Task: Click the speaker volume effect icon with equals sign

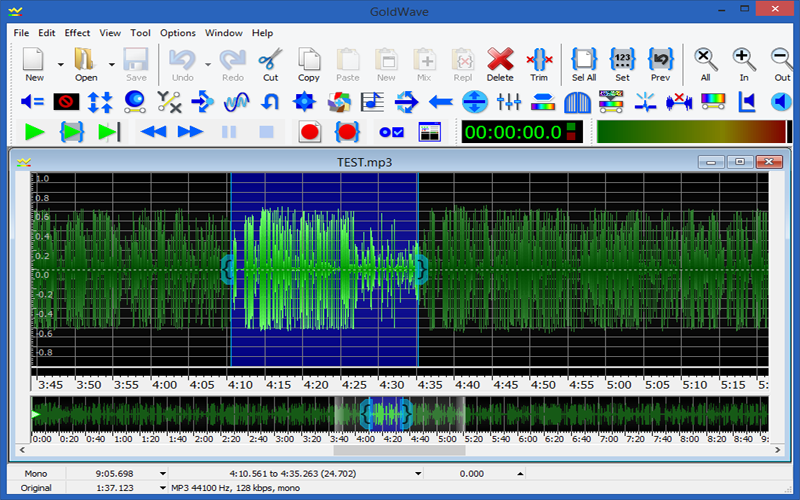Action: point(32,102)
